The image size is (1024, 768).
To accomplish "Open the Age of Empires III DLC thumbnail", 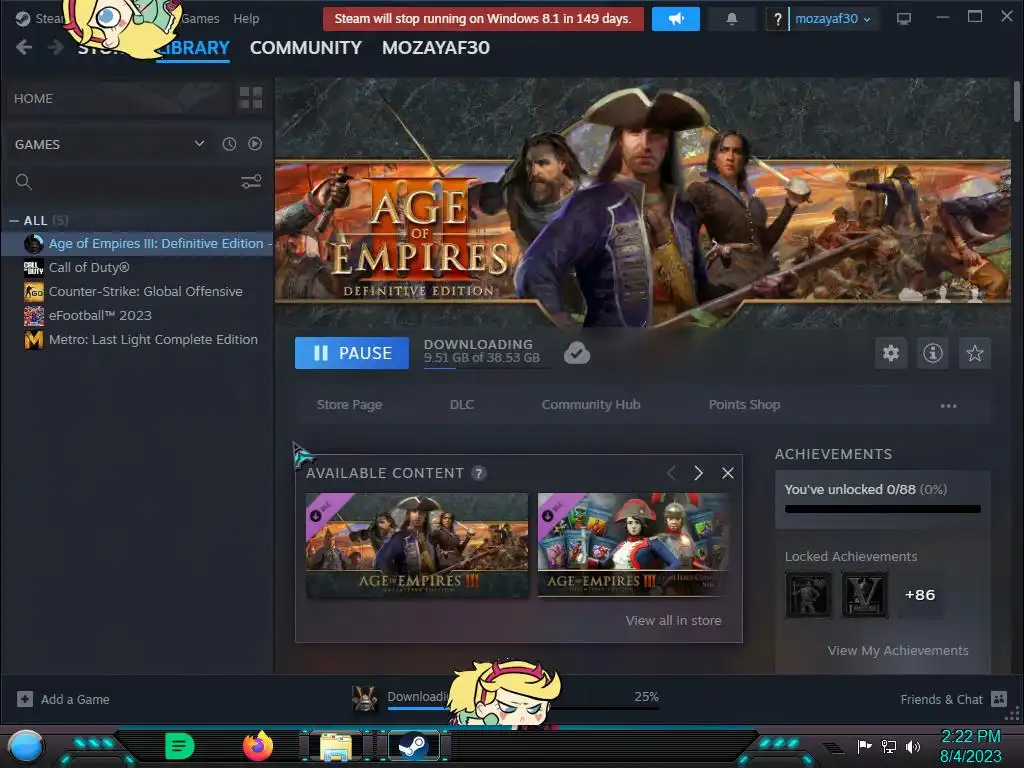I will pos(417,545).
